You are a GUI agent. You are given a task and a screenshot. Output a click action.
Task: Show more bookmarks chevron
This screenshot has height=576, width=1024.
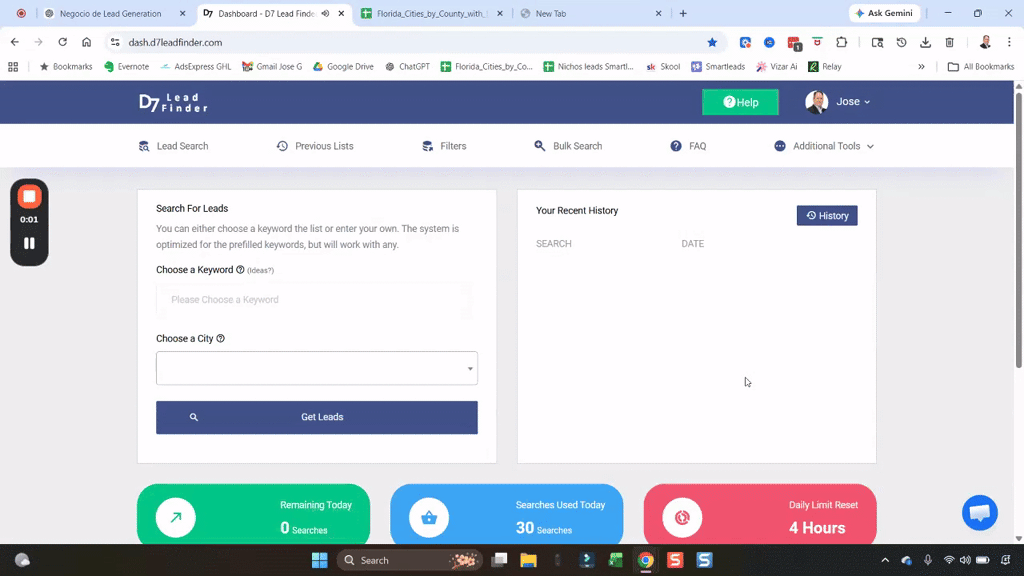921,67
